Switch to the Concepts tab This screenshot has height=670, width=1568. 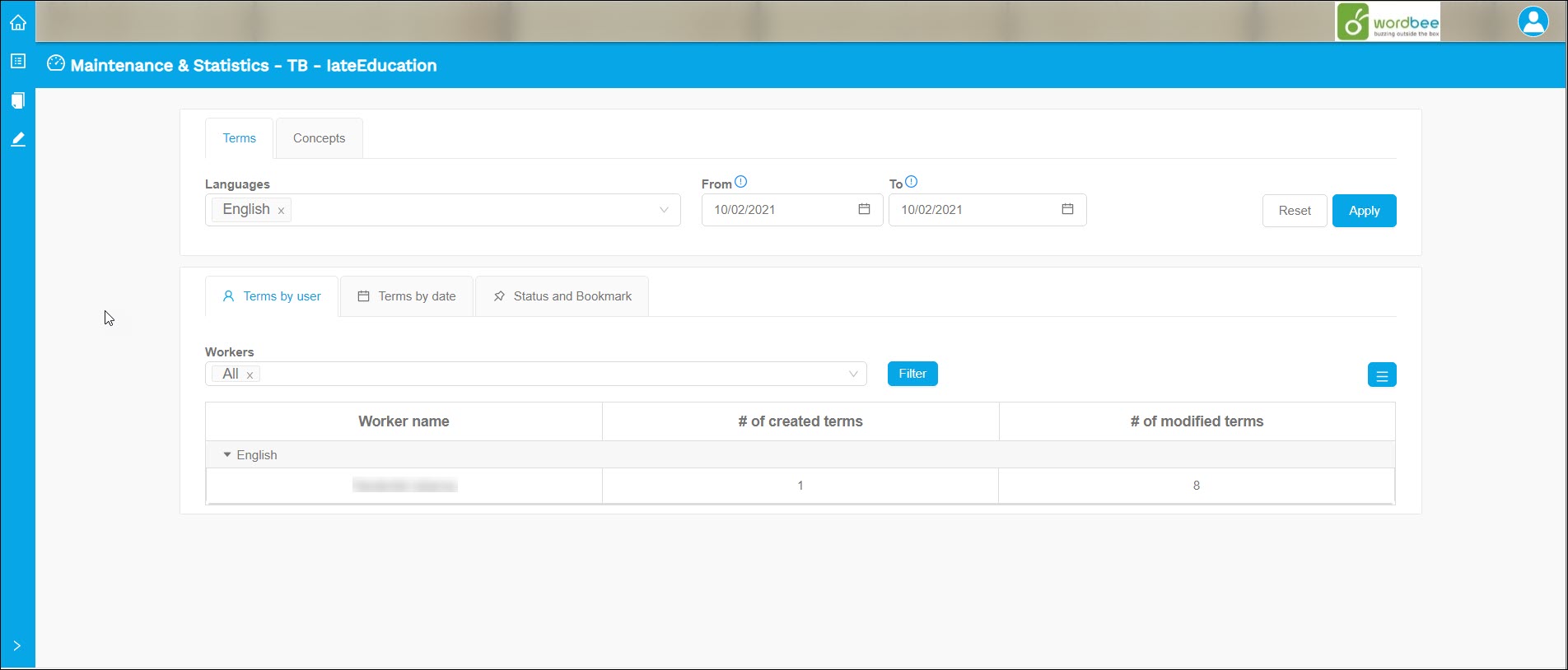click(319, 138)
